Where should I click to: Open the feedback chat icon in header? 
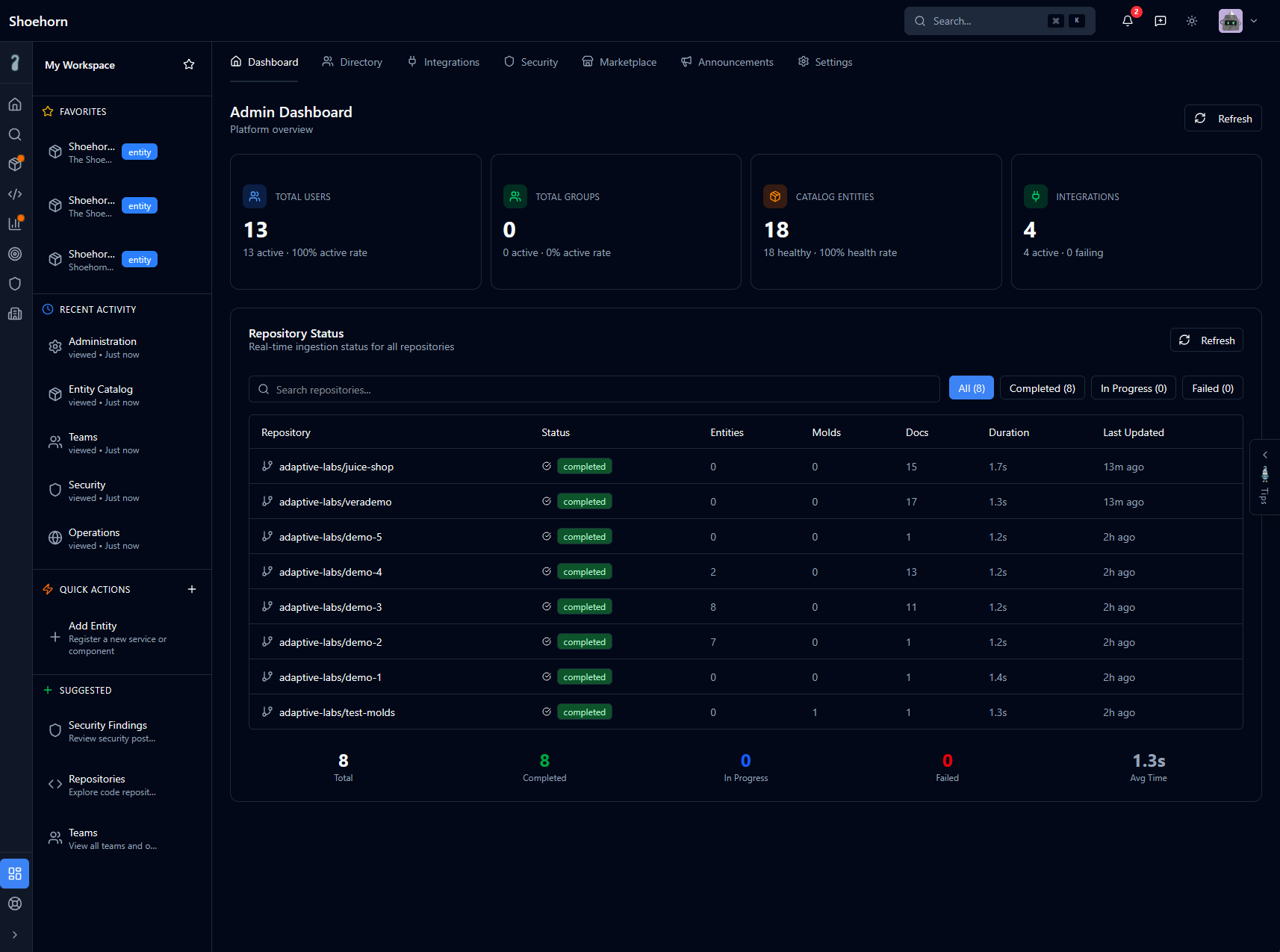pyautogui.click(x=1161, y=21)
